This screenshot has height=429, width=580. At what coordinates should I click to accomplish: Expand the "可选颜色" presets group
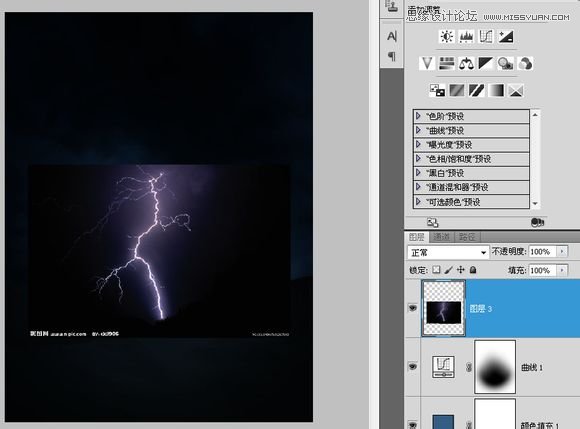click(418, 202)
